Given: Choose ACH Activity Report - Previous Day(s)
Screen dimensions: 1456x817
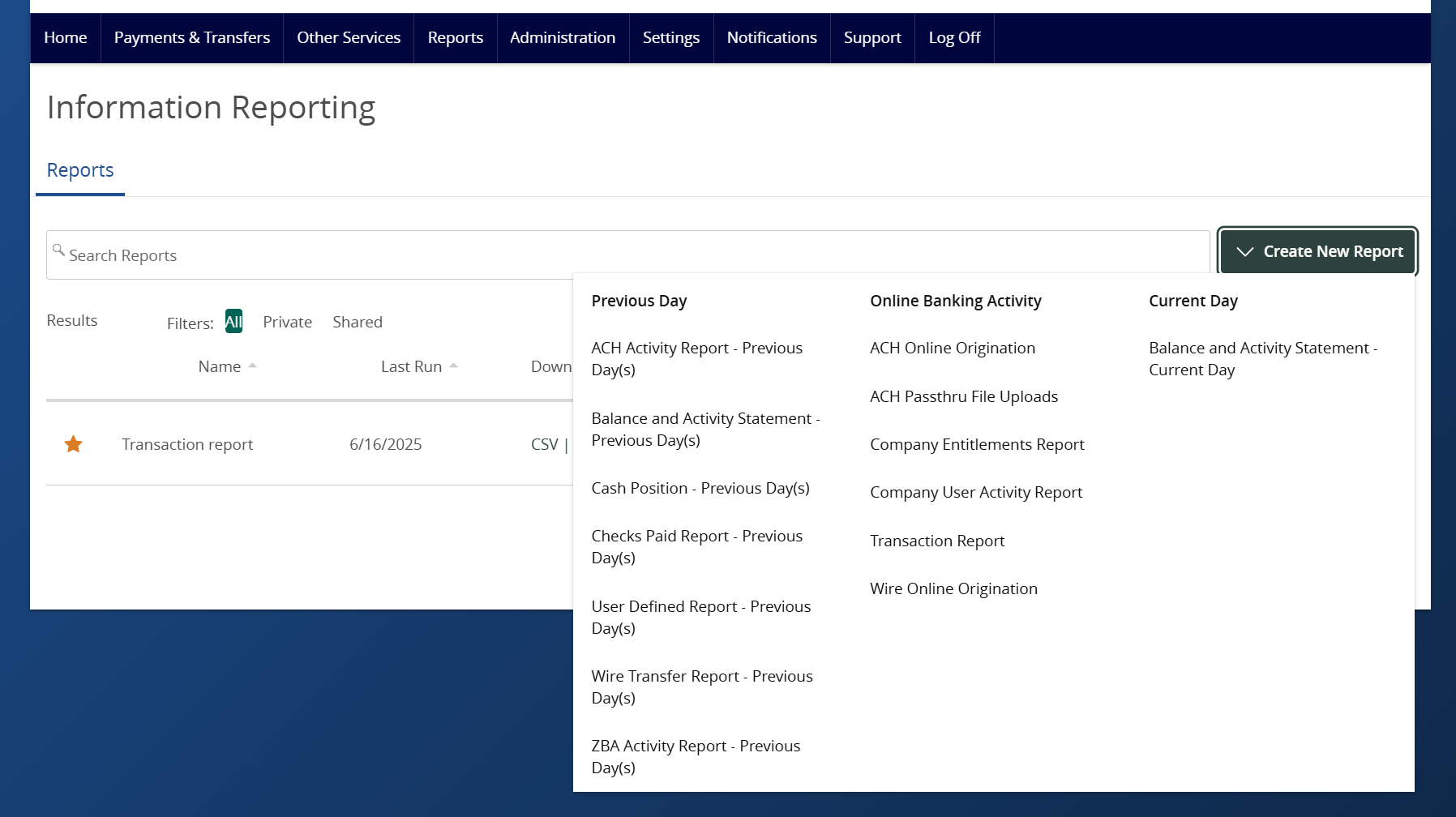Looking at the screenshot, I should click(x=696, y=358).
